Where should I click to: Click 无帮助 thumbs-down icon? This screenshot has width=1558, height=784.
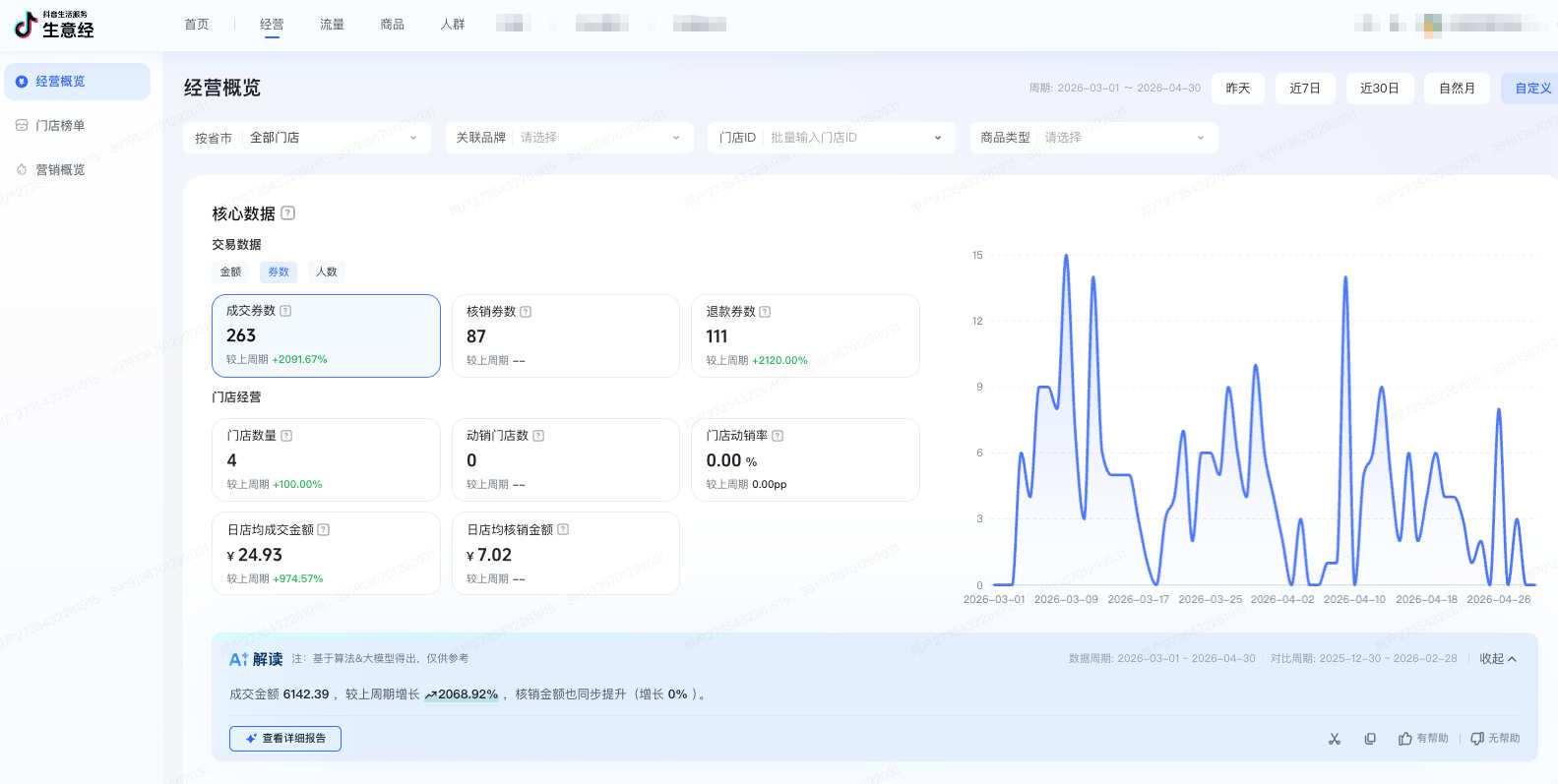[1477, 739]
